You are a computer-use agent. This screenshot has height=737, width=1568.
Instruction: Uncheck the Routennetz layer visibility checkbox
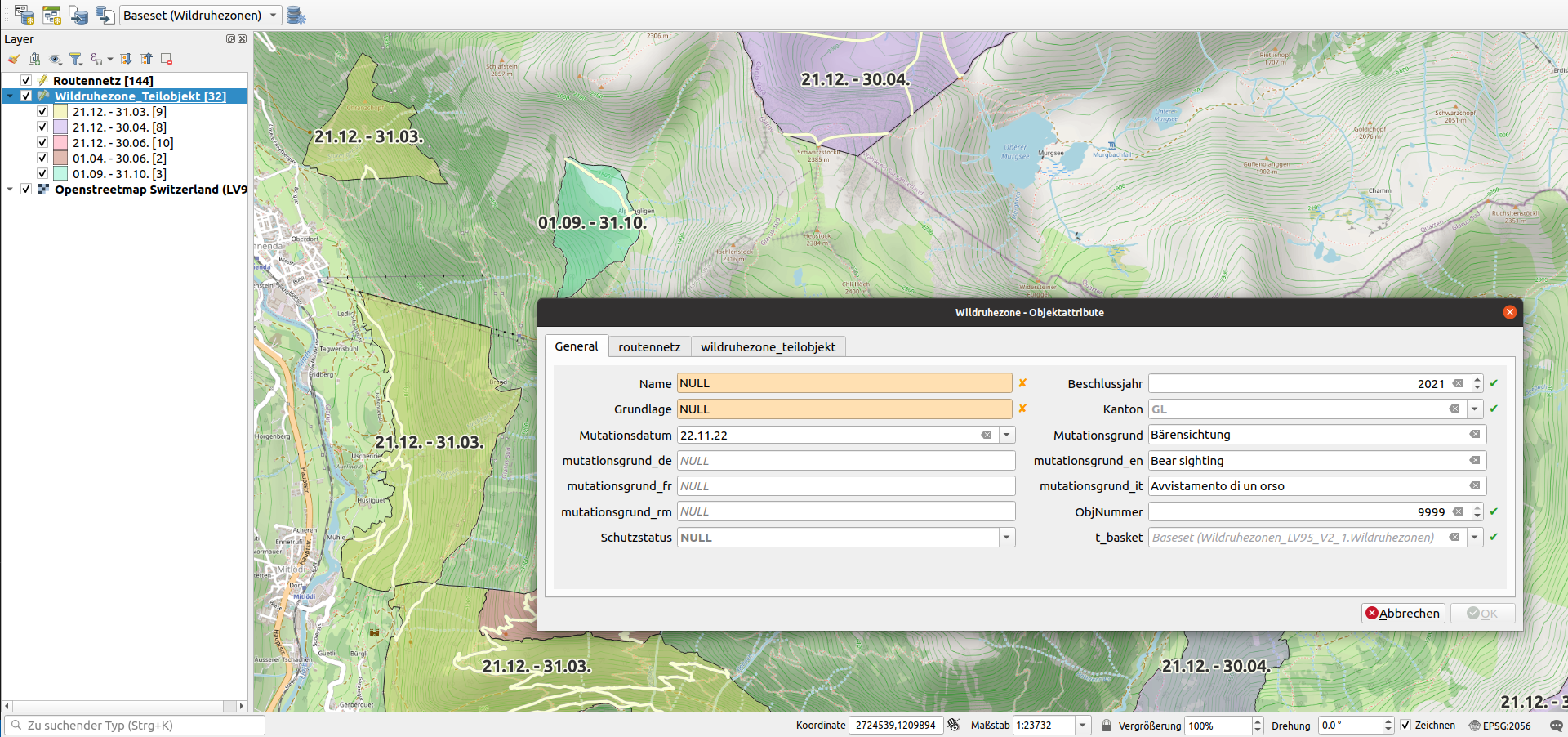pos(26,81)
